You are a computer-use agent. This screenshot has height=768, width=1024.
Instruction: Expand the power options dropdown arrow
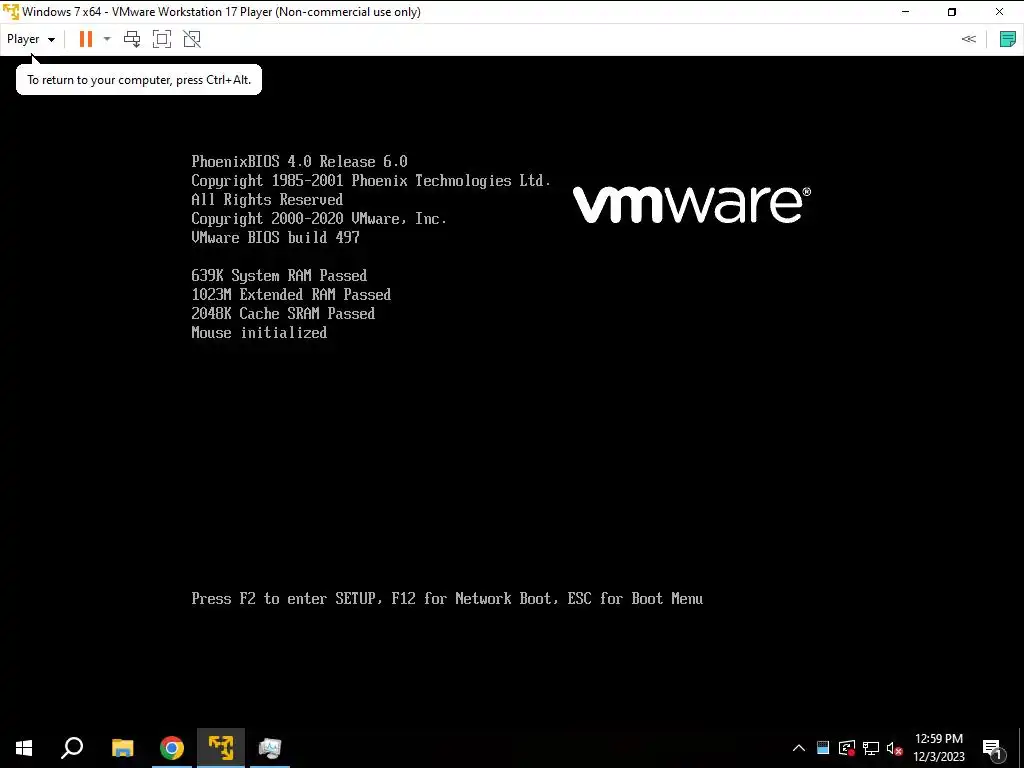pyautogui.click(x=107, y=39)
